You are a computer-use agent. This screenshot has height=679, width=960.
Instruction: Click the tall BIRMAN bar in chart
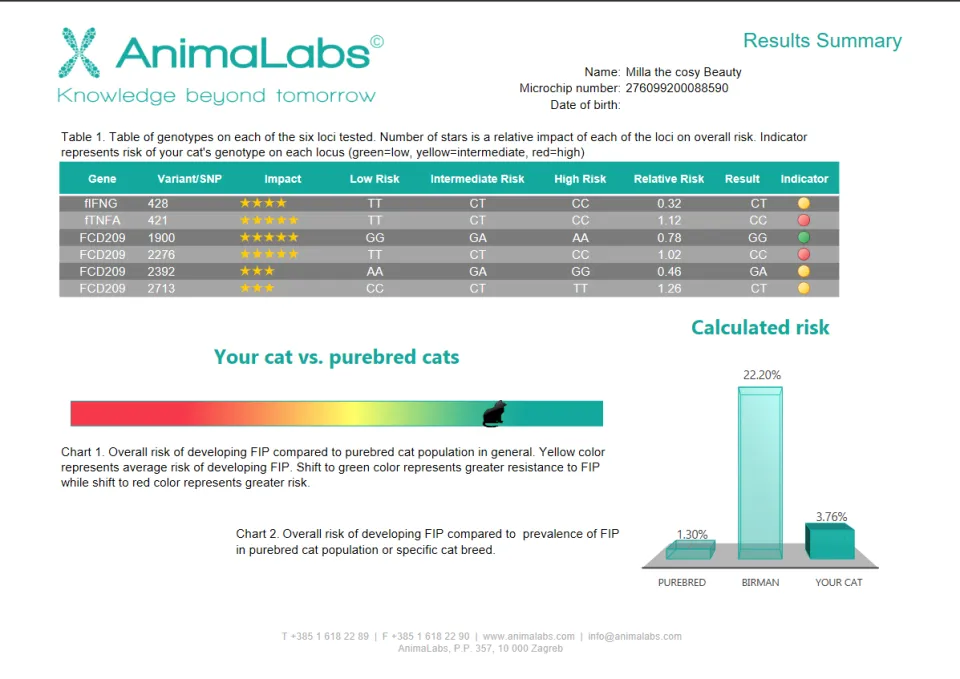point(760,473)
